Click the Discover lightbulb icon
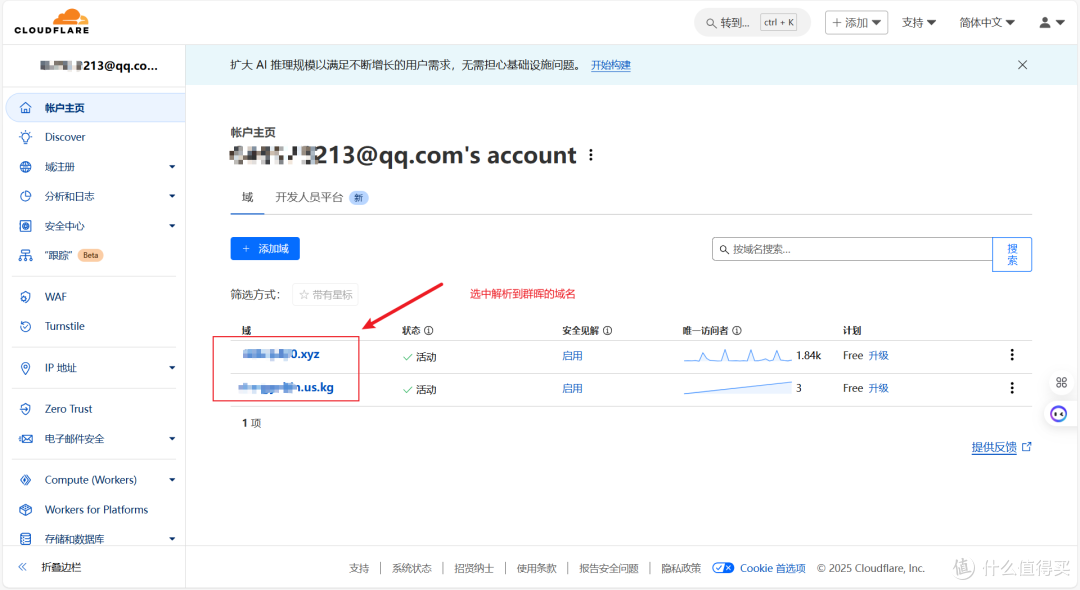This screenshot has height=590, width=1080. point(25,137)
